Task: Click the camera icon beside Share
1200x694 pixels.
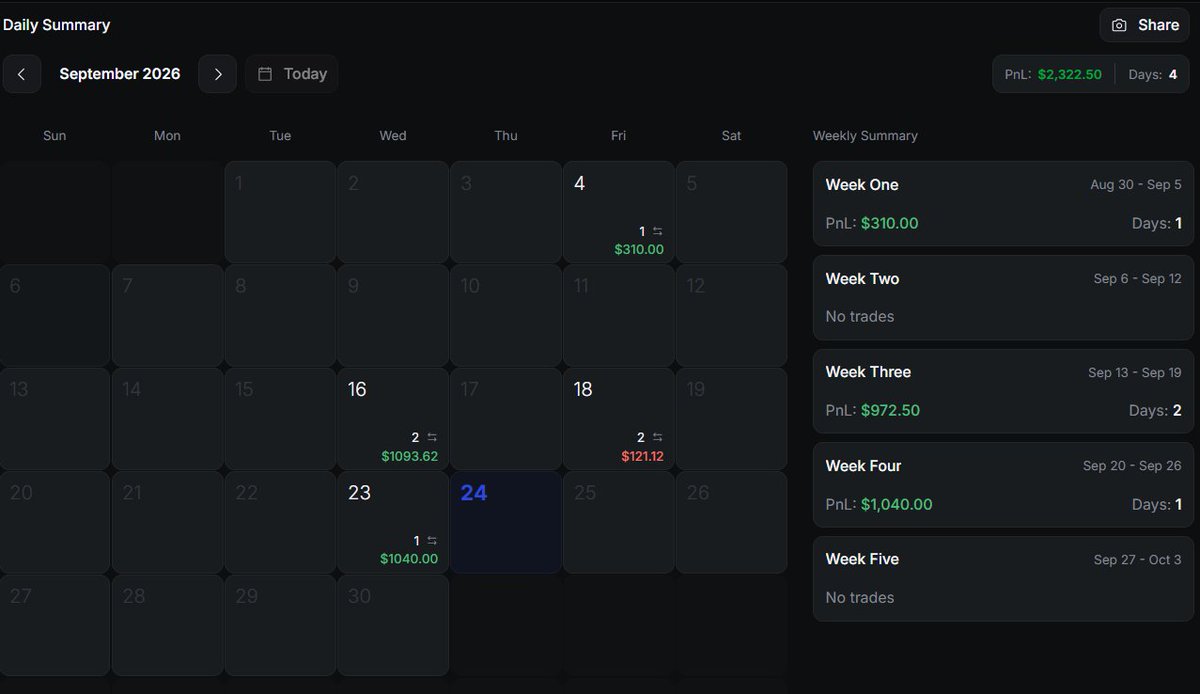Action: (1119, 25)
